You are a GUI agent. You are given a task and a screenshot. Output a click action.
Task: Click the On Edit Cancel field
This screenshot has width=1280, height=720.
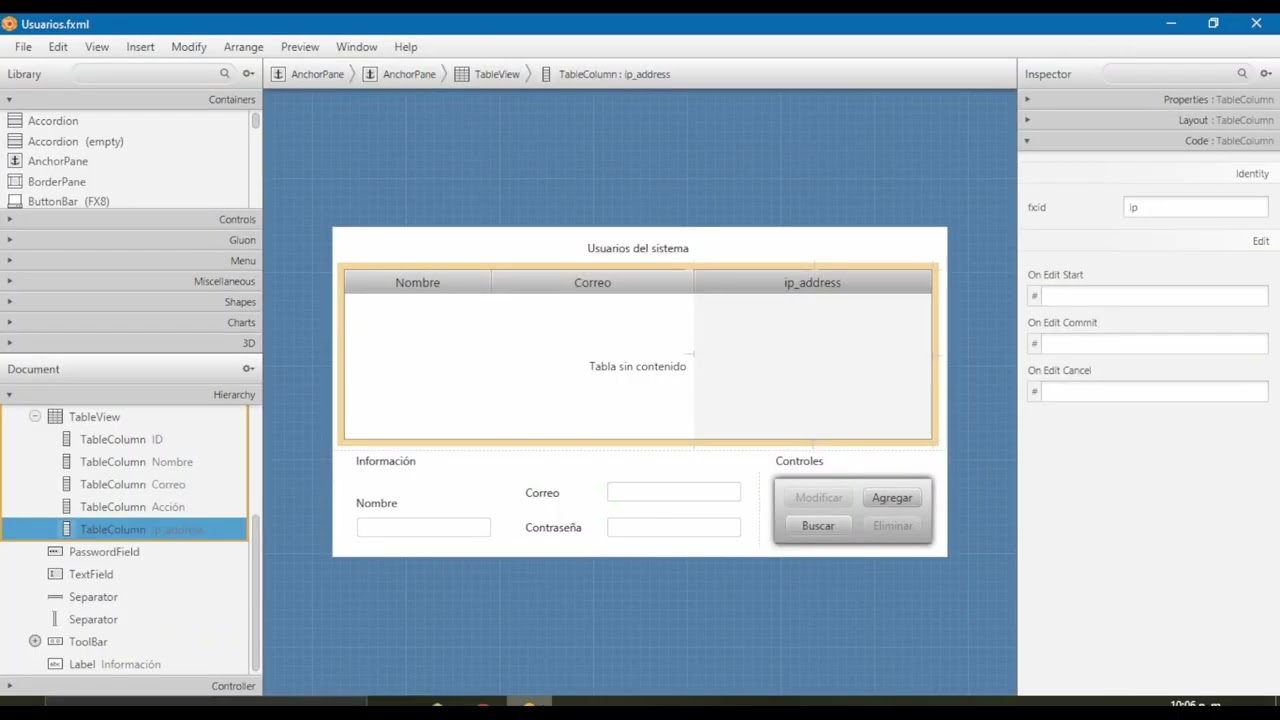(x=1154, y=391)
